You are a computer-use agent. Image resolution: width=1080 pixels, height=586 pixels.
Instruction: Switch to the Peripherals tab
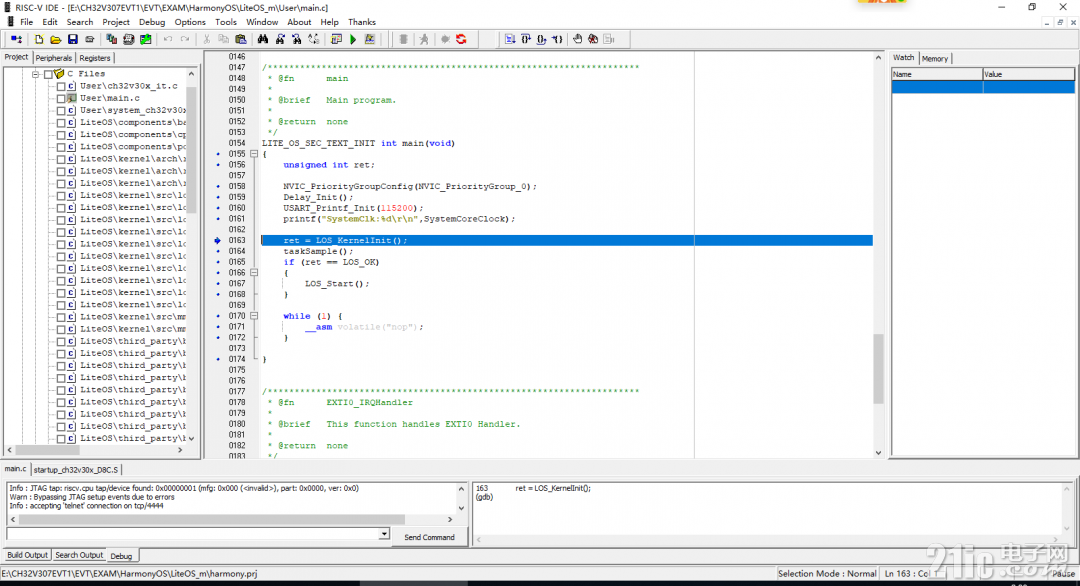[x=54, y=59]
